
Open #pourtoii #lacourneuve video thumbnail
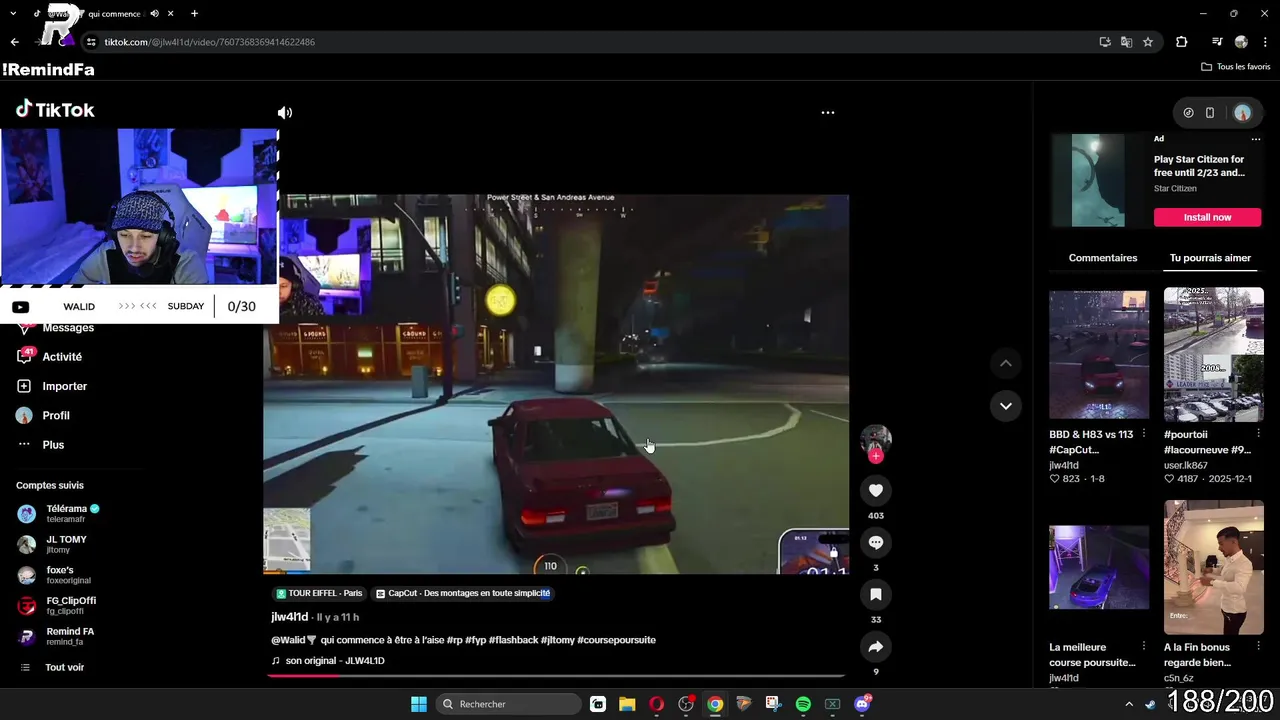point(1213,354)
